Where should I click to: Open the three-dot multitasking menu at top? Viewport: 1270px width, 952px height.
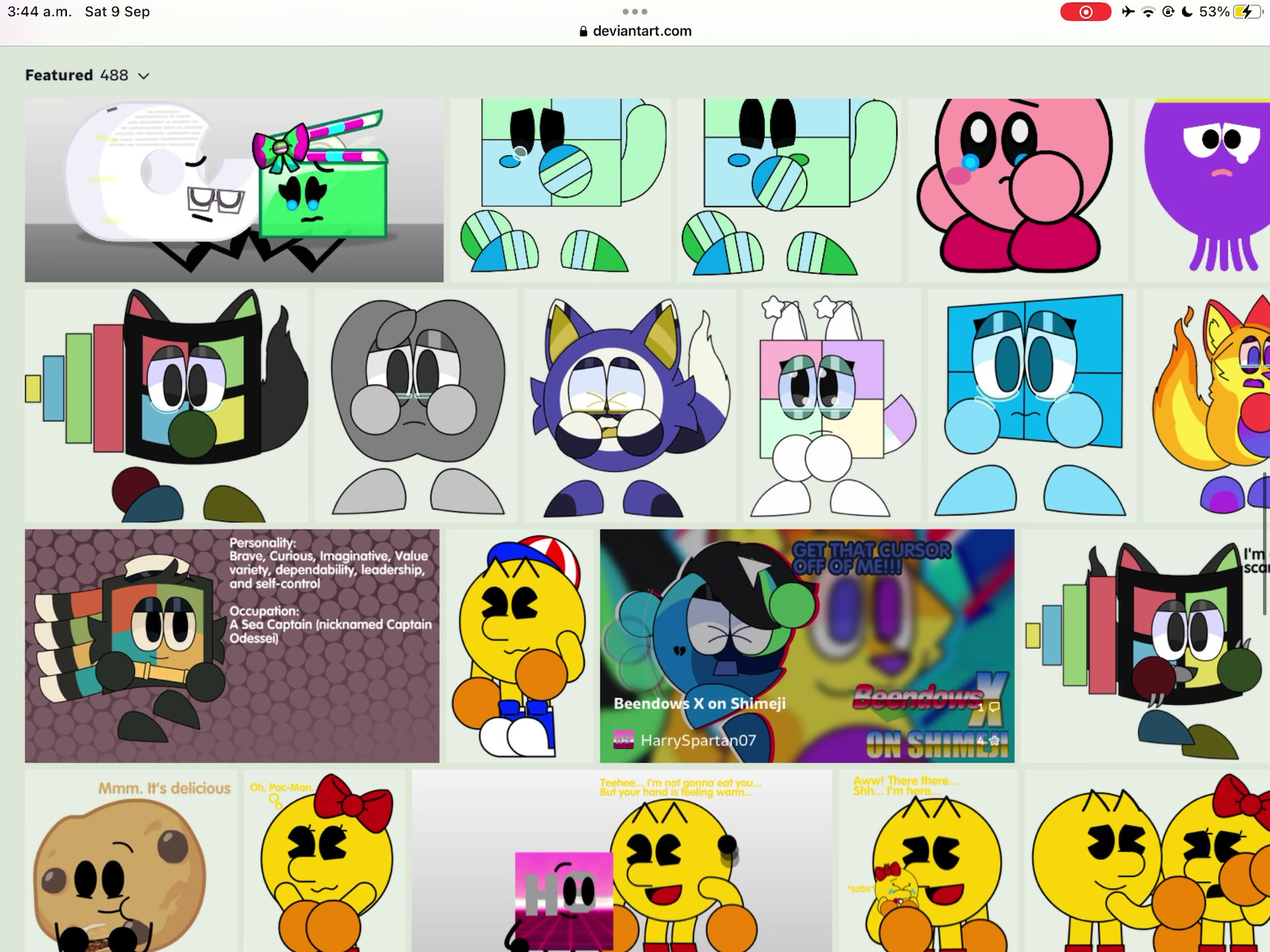(x=635, y=11)
